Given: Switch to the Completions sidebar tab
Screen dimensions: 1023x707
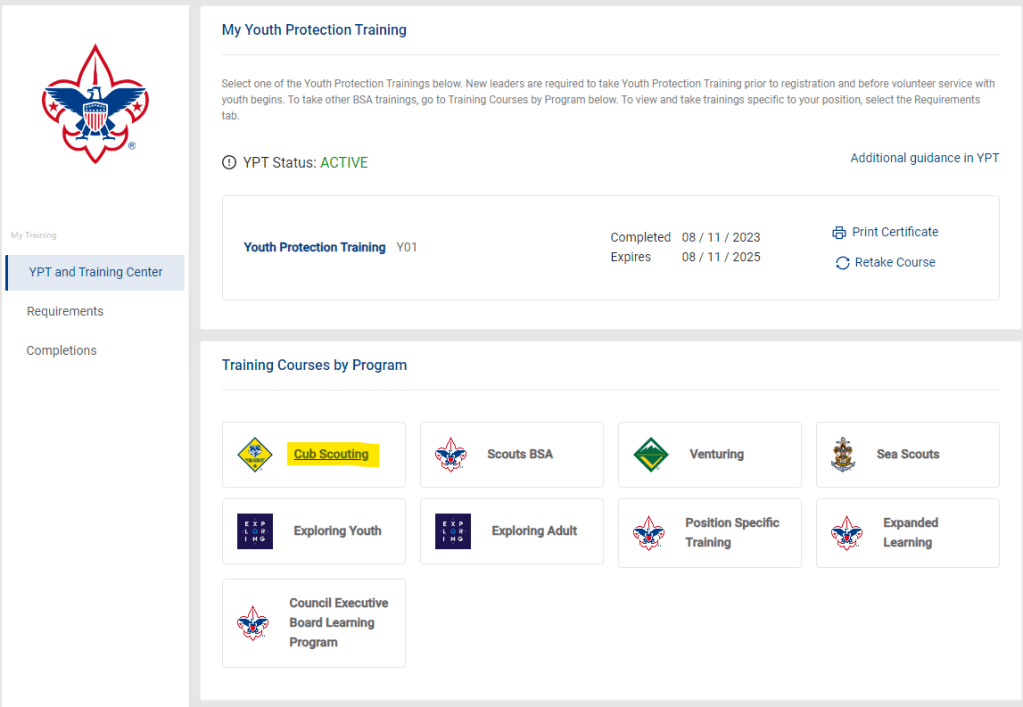Looking at the screenshot, I should click(x=62, y=350).
